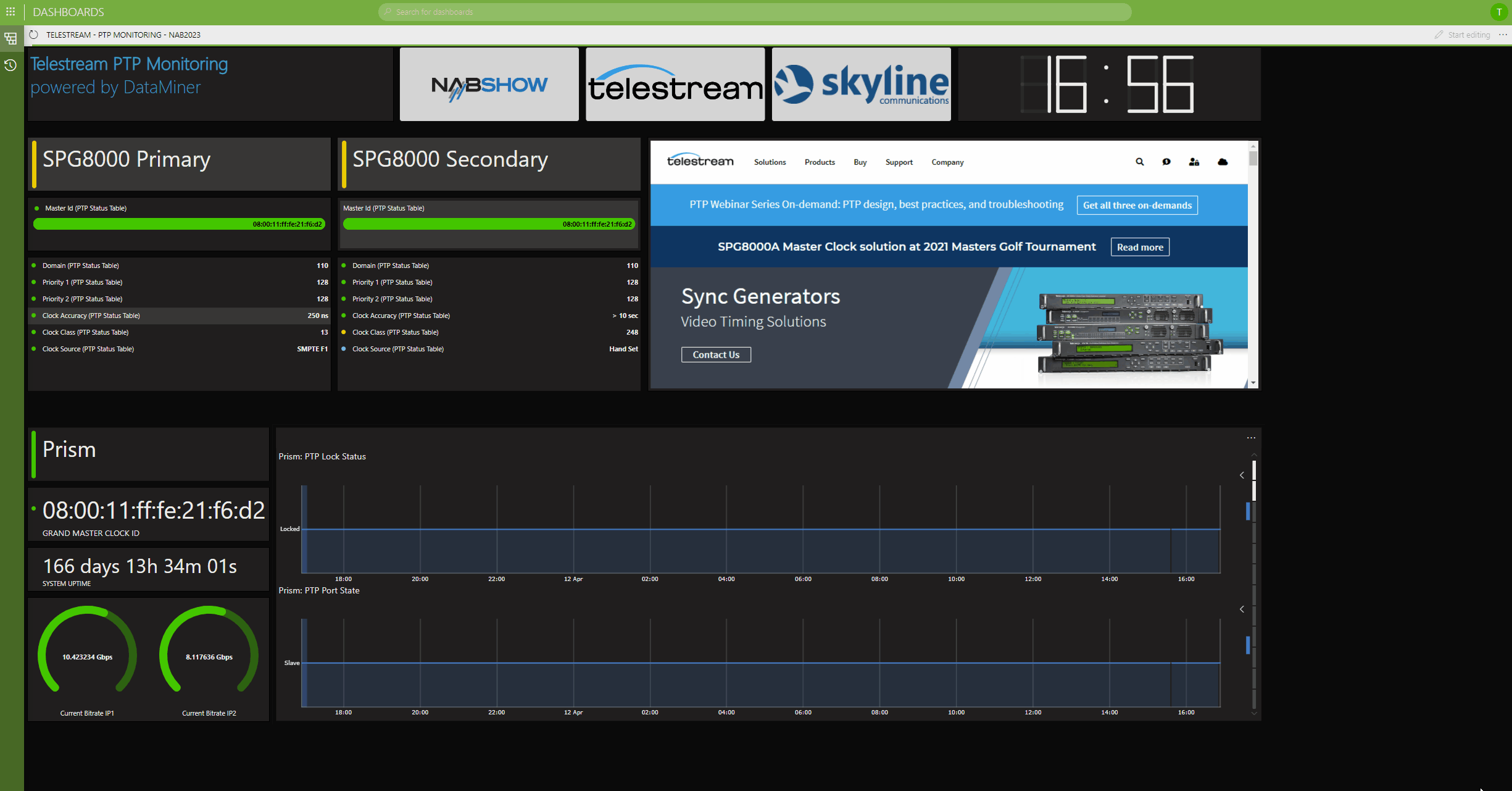Expand PTP Port State legend chevron
Viewport: 1512px width, 791px height.
click(x=1242, y=609)
